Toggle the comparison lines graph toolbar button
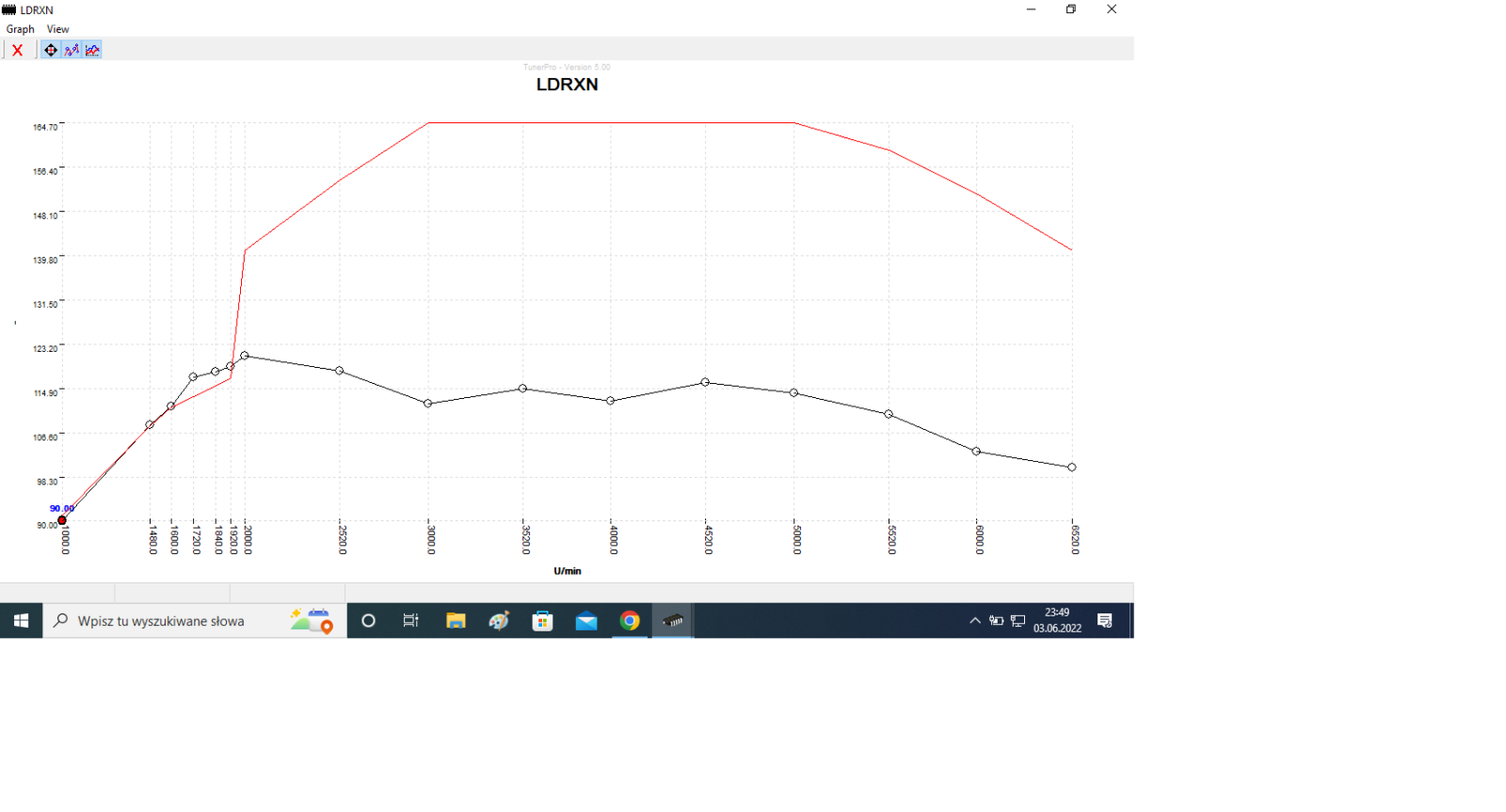Screen dimensions: 1506x812 (x=92, y=50)
